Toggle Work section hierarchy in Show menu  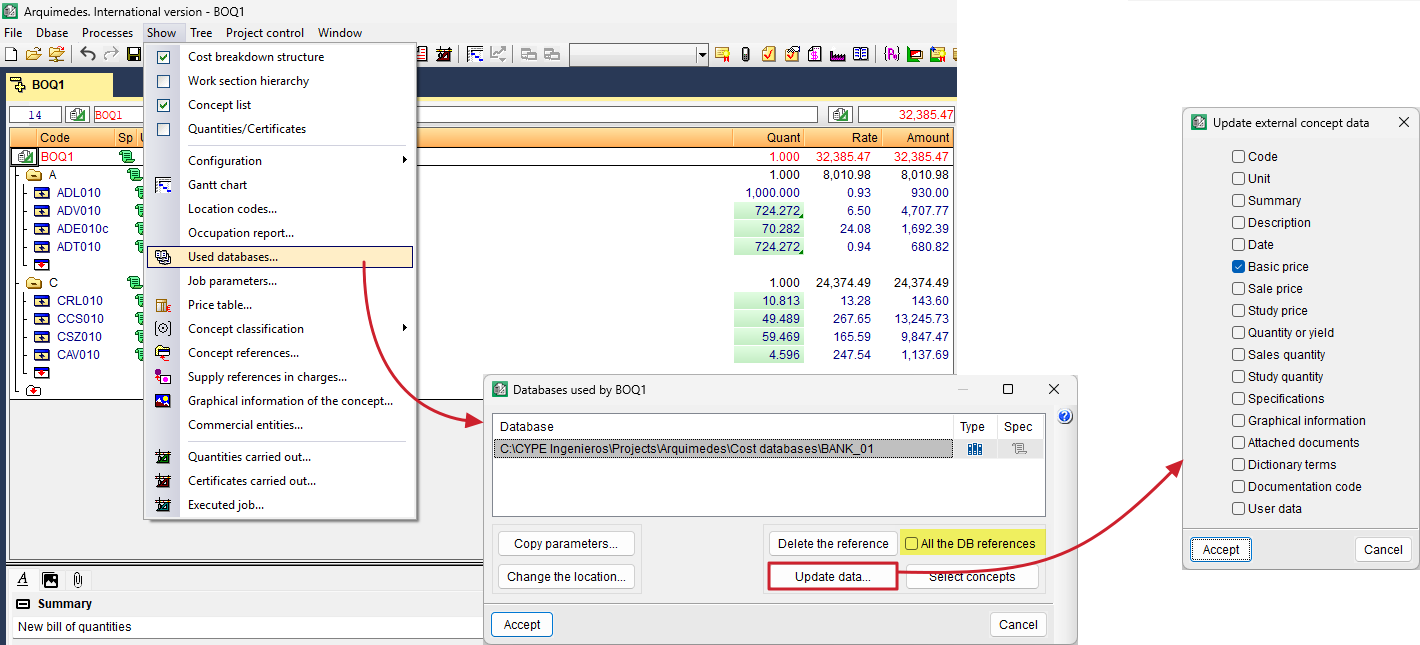click(x=164, y=81)
